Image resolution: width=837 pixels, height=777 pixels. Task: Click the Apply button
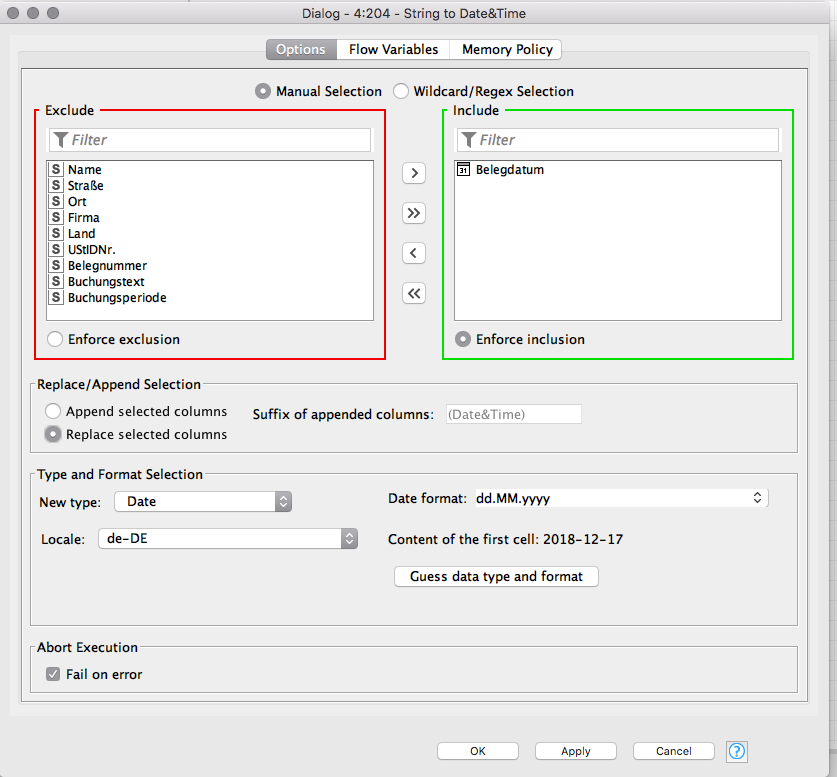pos(575,751)
